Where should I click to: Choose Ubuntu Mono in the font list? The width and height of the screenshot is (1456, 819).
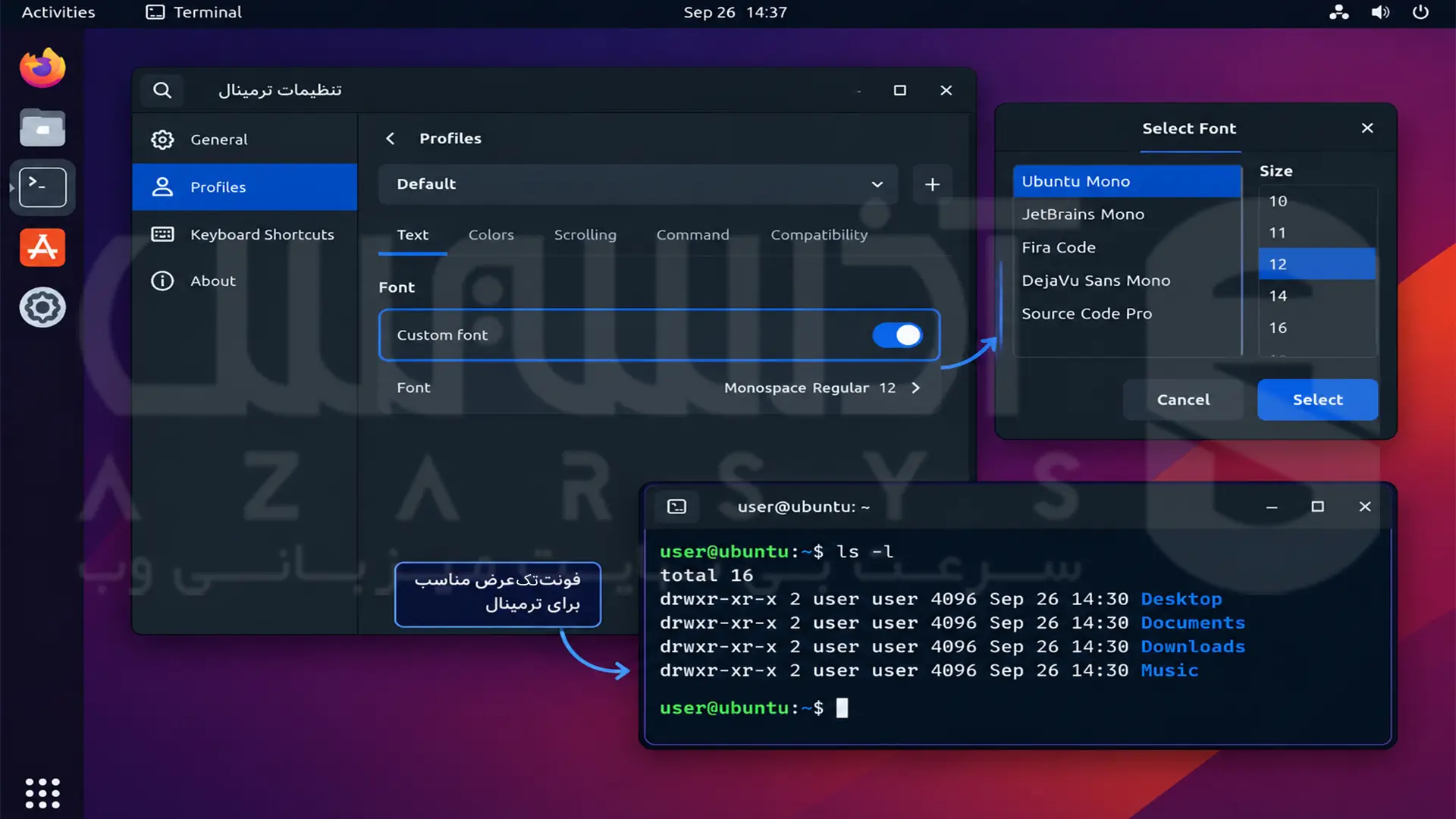(x=1127, y=181)
